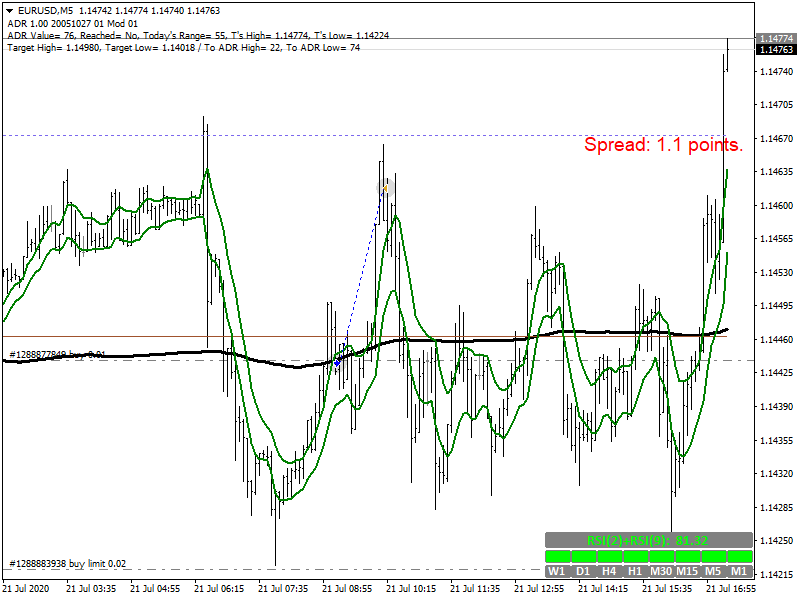Click the M1 timeframe label
800x600 pixels.
739,571
